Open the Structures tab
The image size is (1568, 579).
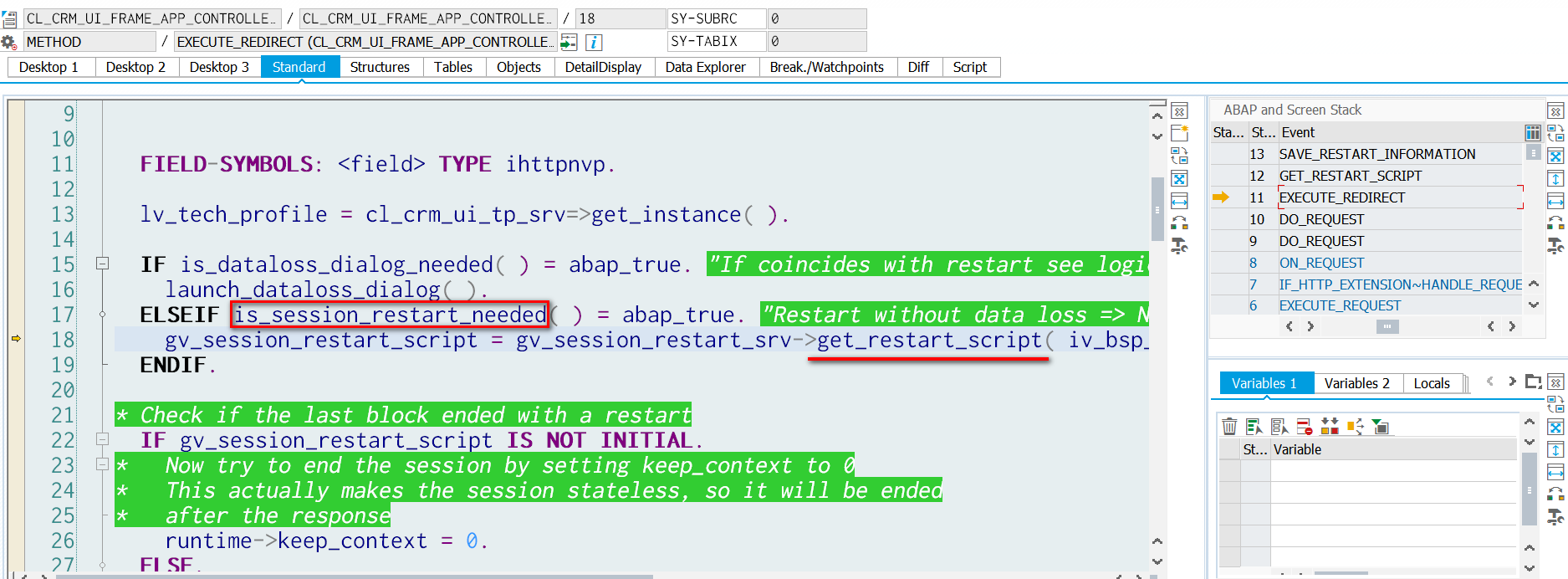(x=380, y=67)
